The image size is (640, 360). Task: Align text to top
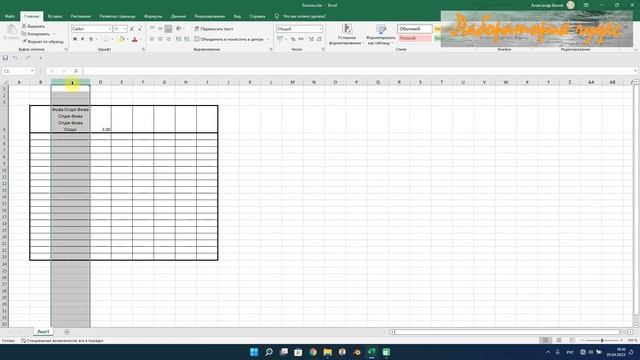coord(152,29)
